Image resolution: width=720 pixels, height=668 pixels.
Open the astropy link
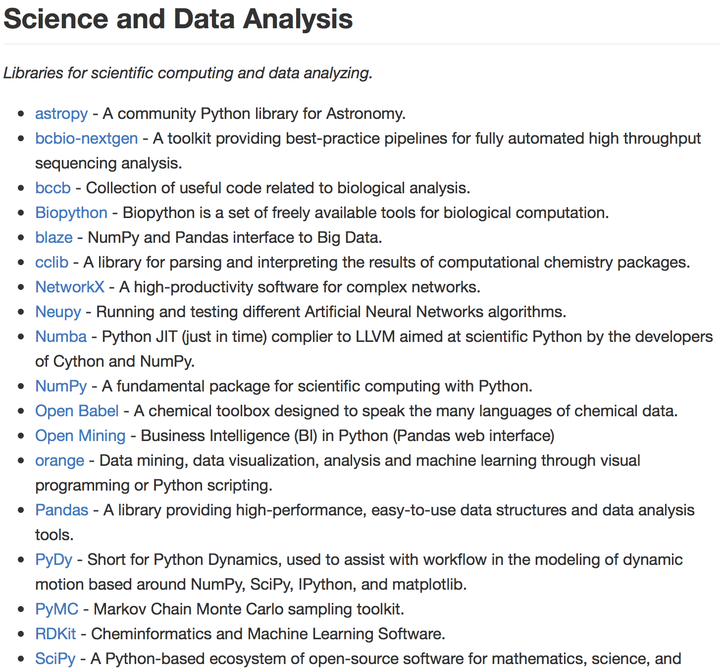(x=61, y=113)
